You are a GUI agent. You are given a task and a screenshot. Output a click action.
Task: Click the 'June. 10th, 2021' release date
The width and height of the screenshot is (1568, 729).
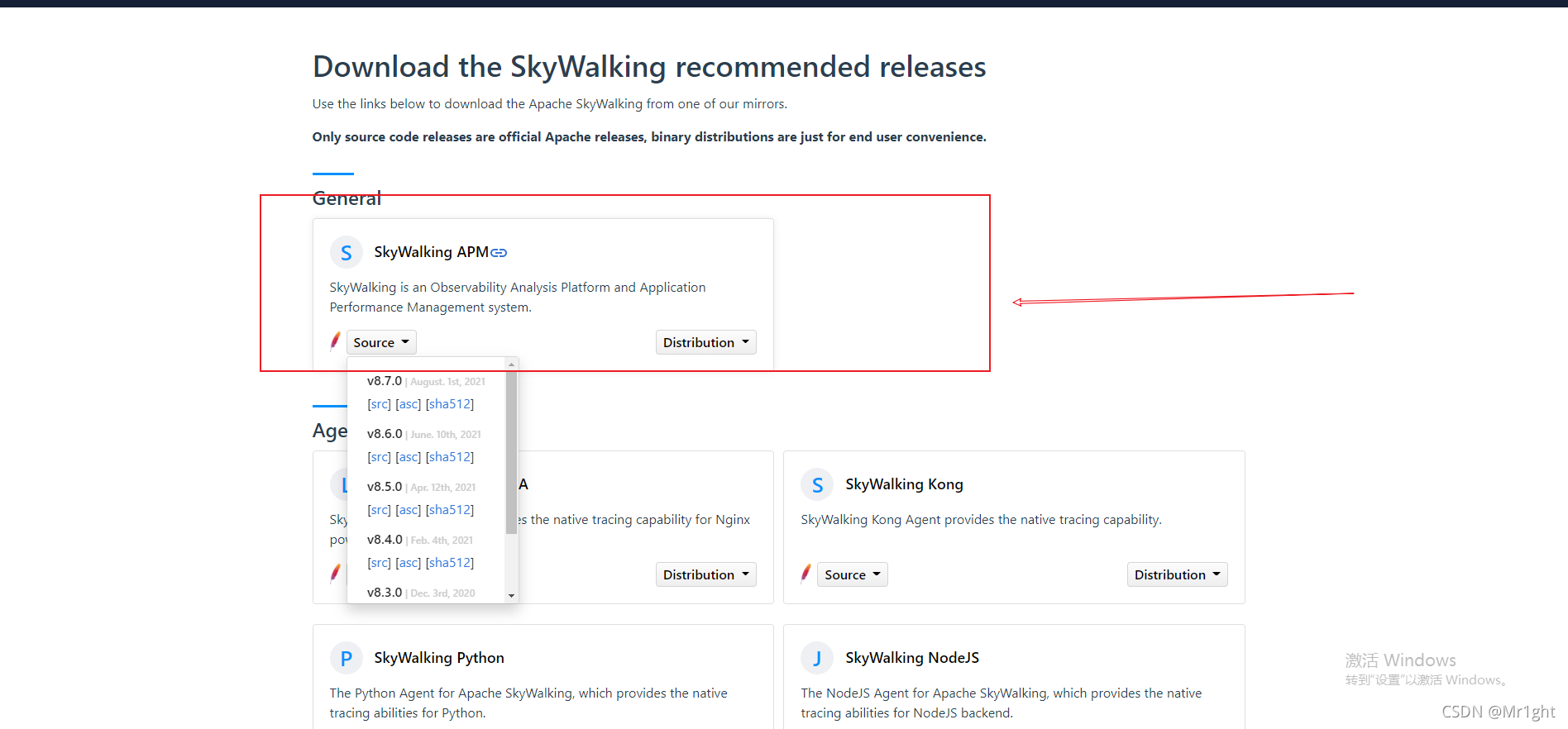(446, 435)
